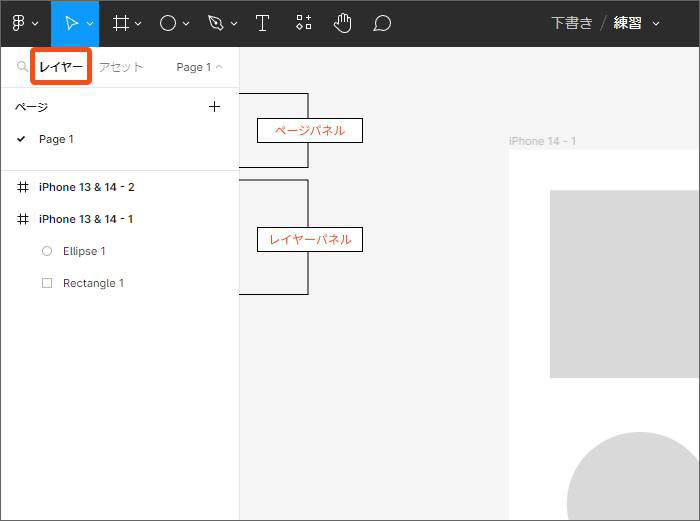Add a new page with plus button
This screenshot has height=521, width=700.
tap(214, 107)
